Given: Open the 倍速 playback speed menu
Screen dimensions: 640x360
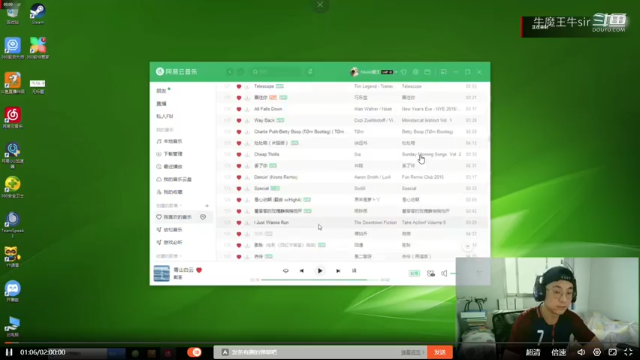Looking at the screenshot, I should (x=558, y=352).
